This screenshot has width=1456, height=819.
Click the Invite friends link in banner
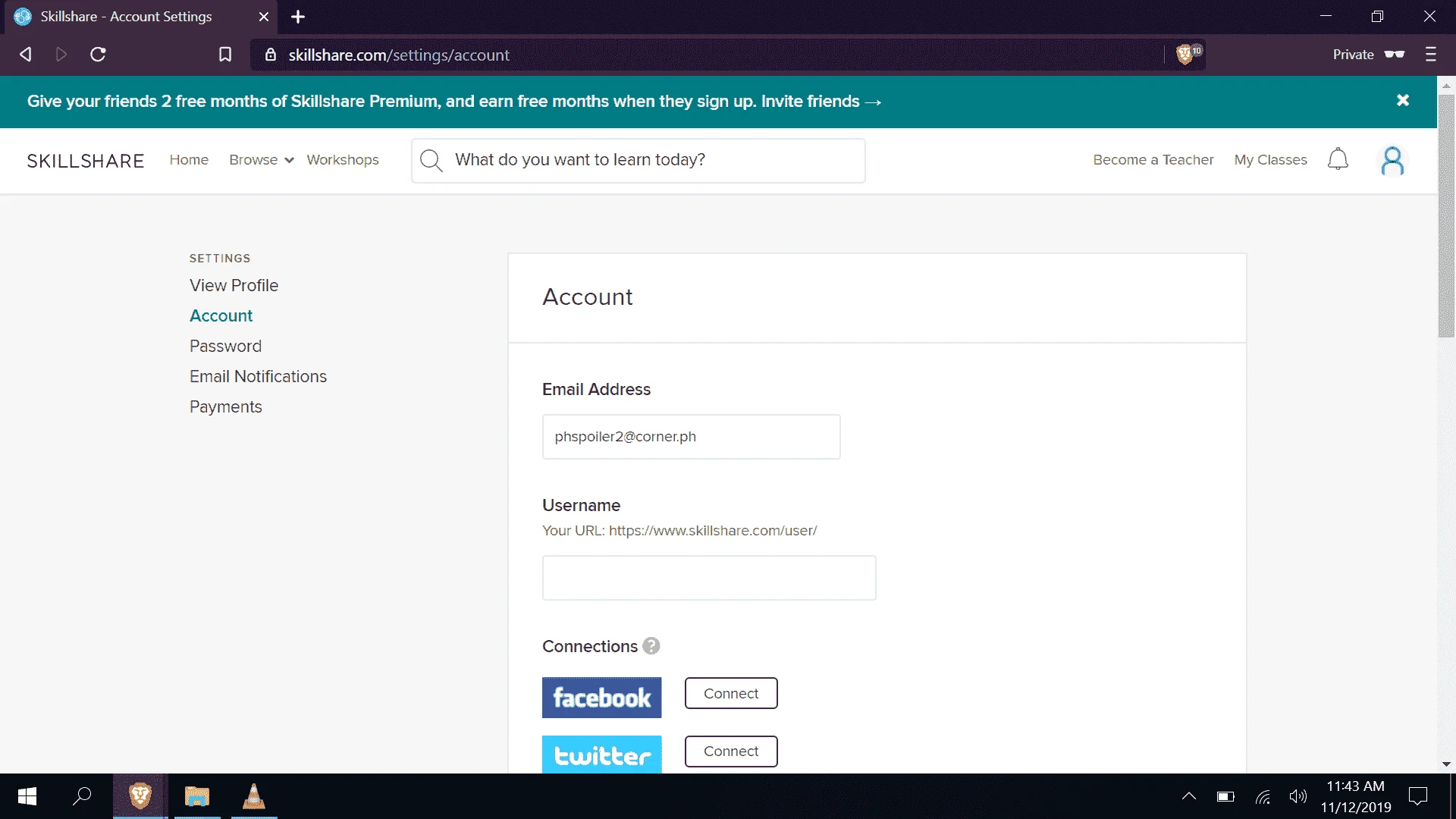tap(821, 101)
